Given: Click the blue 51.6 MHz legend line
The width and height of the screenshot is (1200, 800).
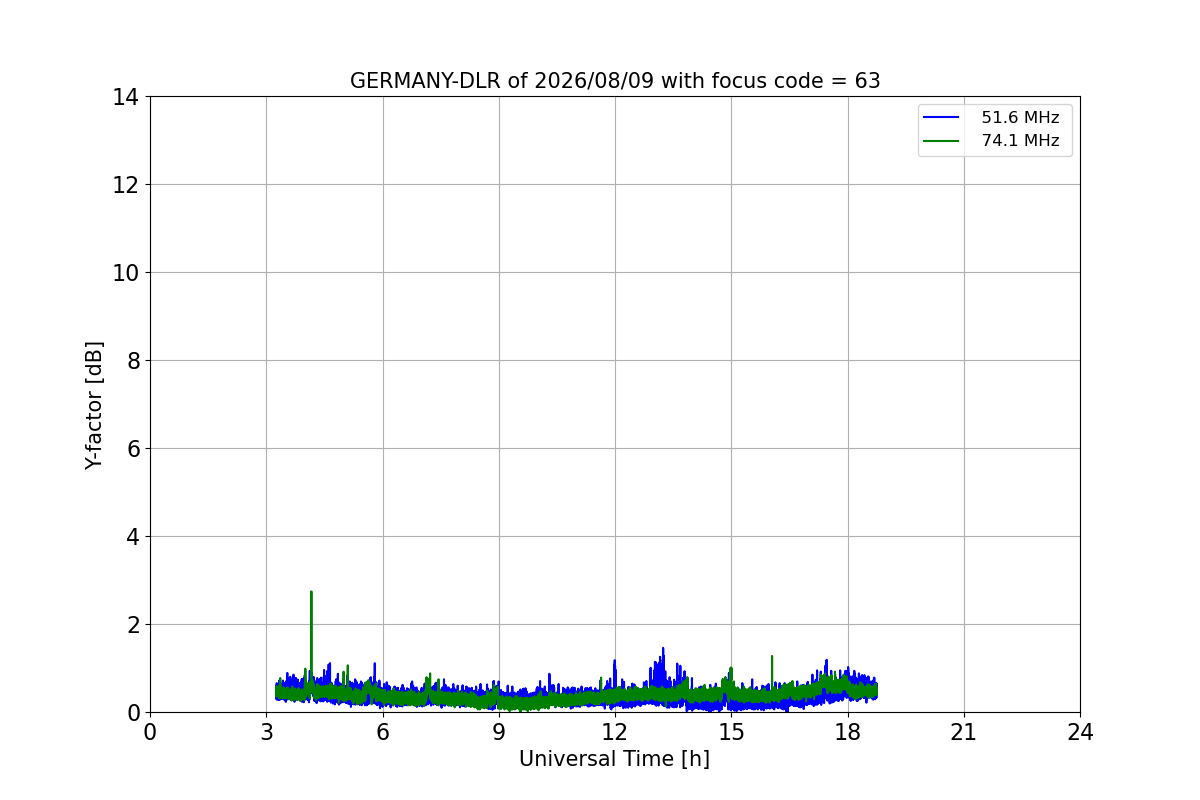Looking at the screenshot, I should [x=942, y=118].
